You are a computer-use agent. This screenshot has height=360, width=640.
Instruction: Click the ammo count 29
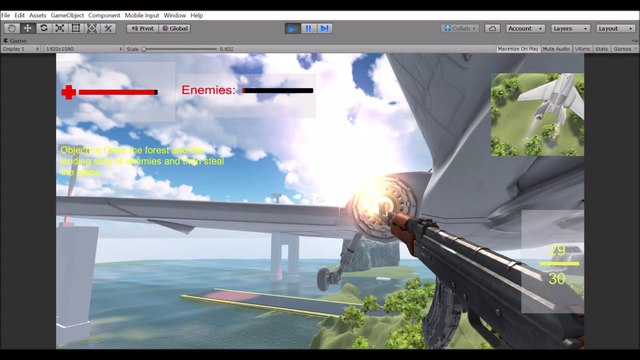click(557, 250)
